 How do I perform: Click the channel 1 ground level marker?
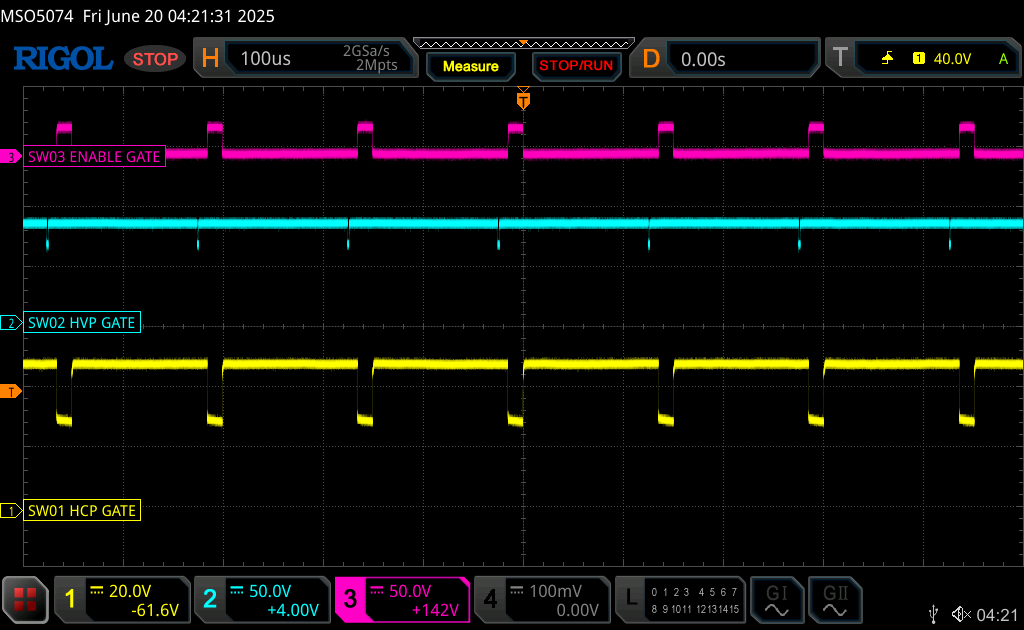pyautogui.click(x=10, y=511)
